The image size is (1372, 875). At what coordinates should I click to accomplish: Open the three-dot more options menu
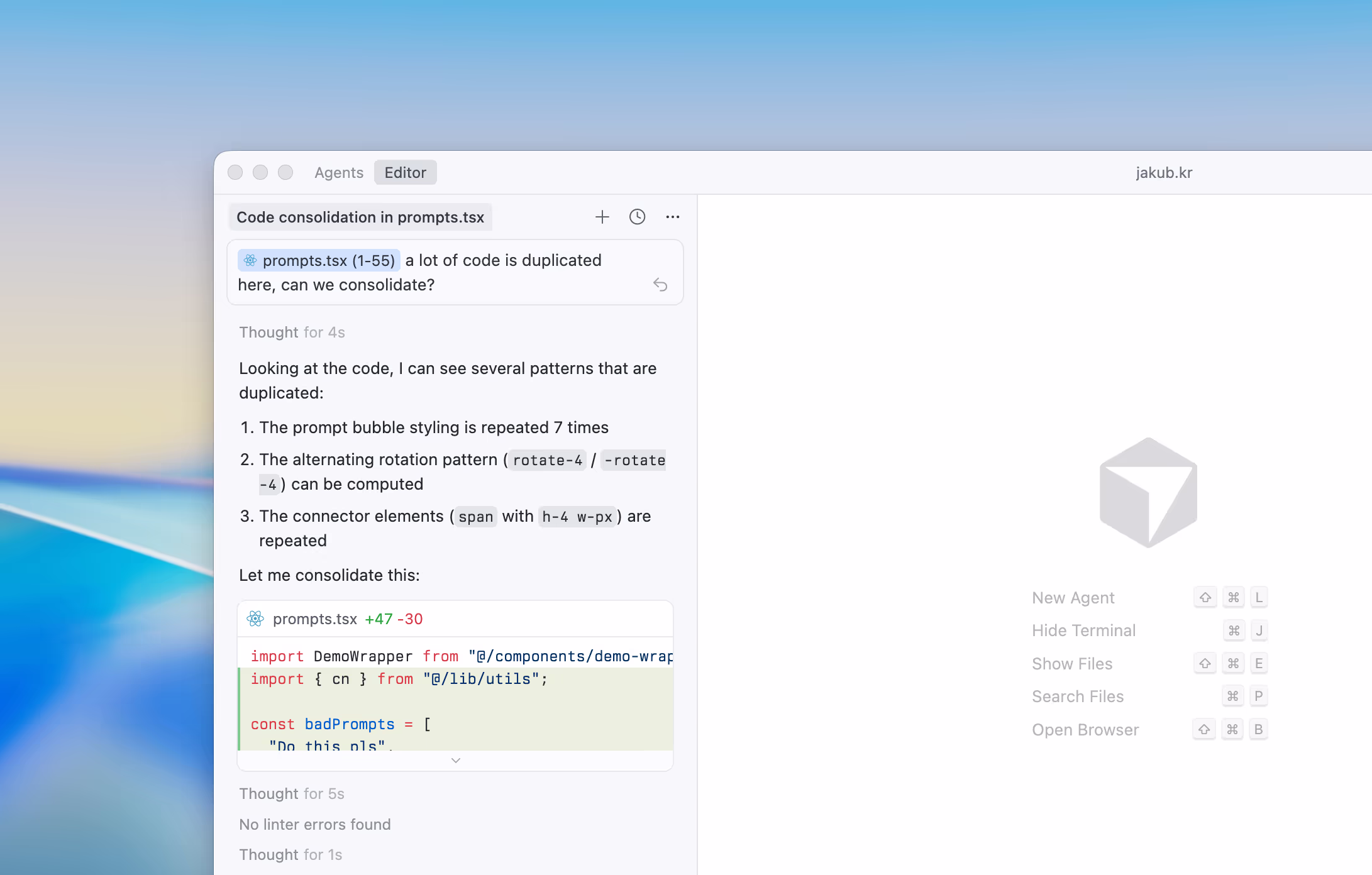pos(672,217)
